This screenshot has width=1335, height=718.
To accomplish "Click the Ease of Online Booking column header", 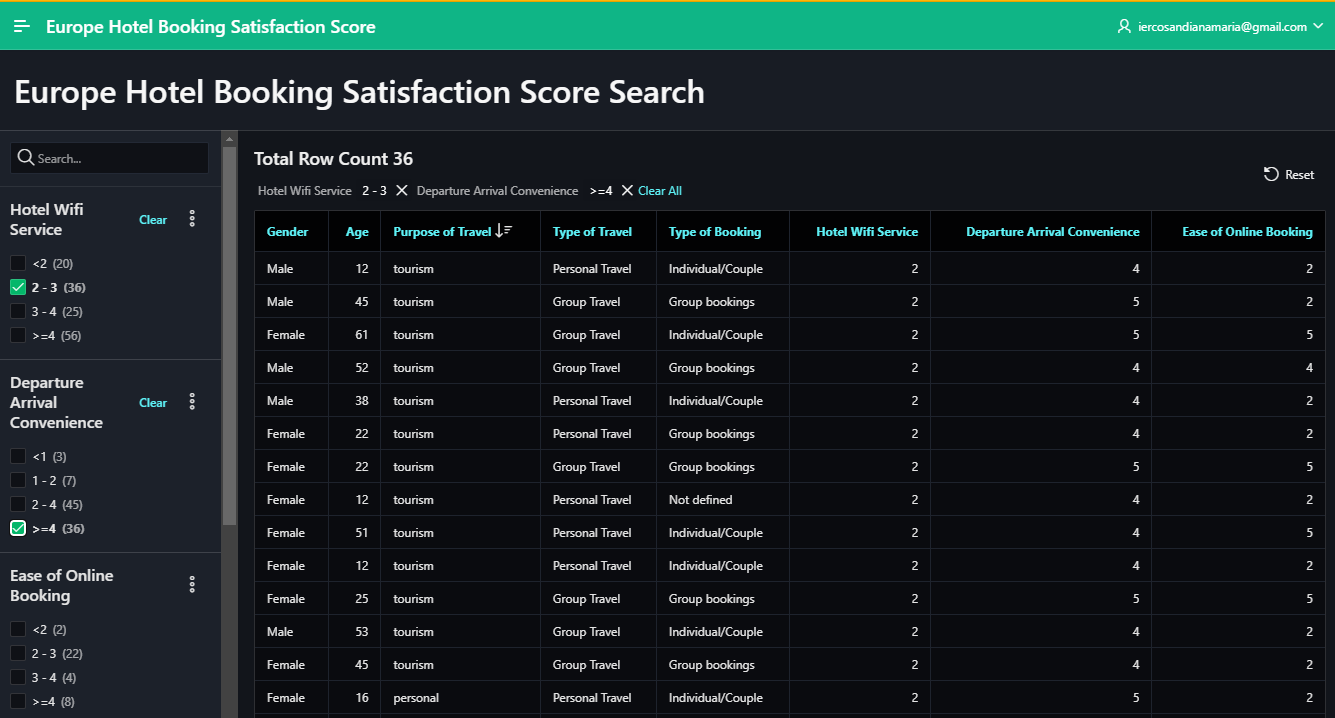I will (1246, 232).
